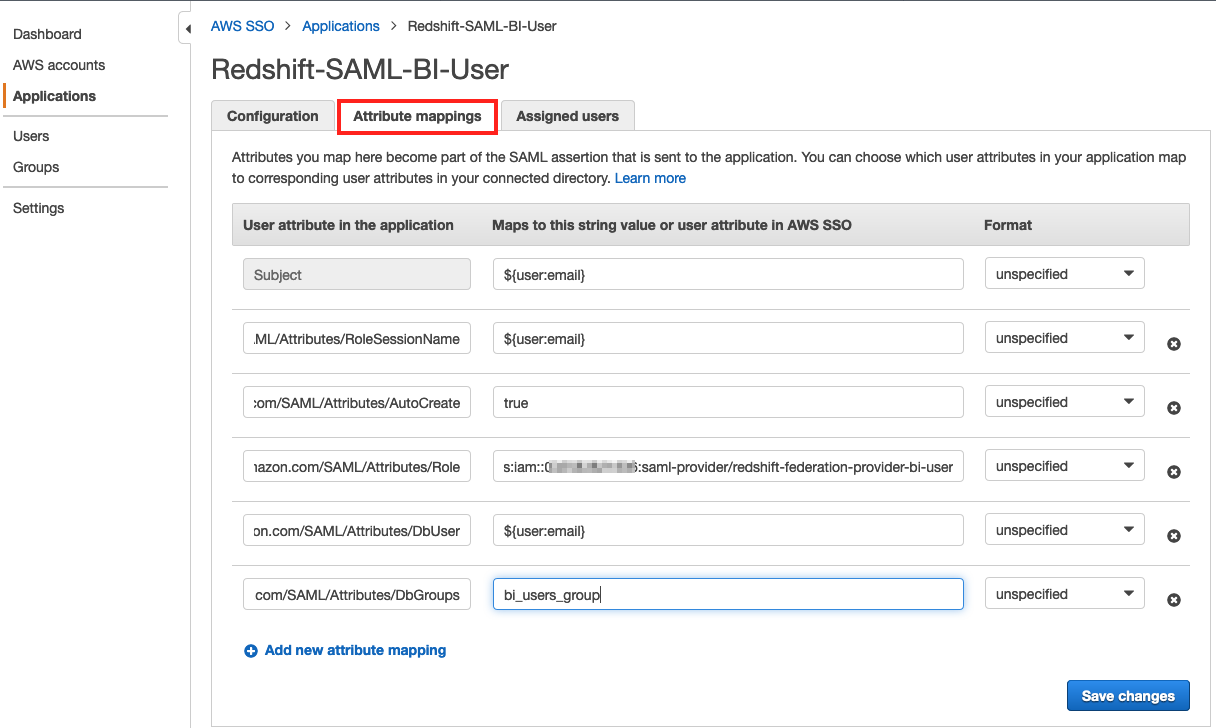Image resolution: width=1216 pixels, height=728 pixels.
Task: Click the DbGroups attribute name field
Action: (x=357, y=594)
